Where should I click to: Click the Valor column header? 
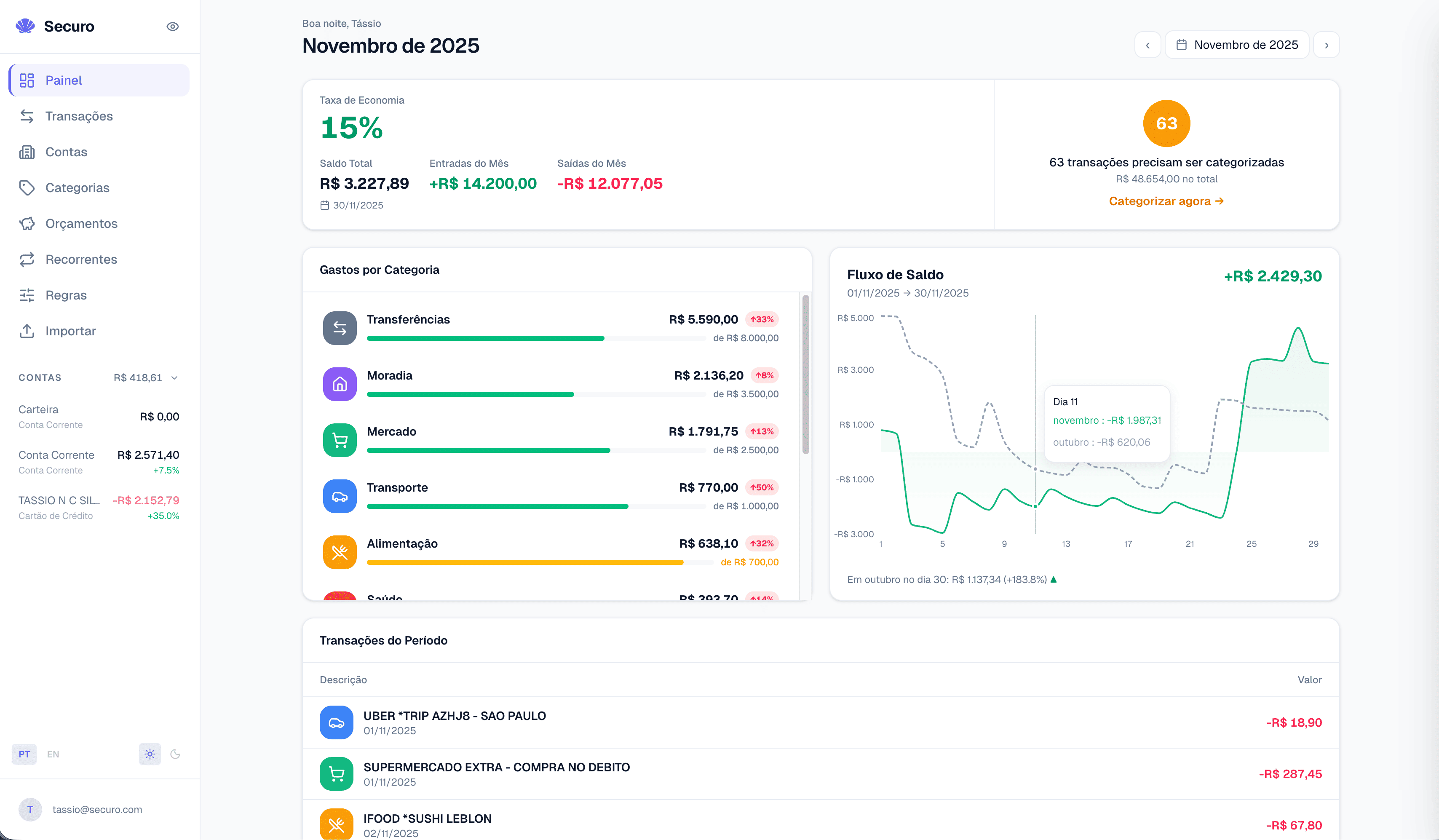pos(1309,679)
